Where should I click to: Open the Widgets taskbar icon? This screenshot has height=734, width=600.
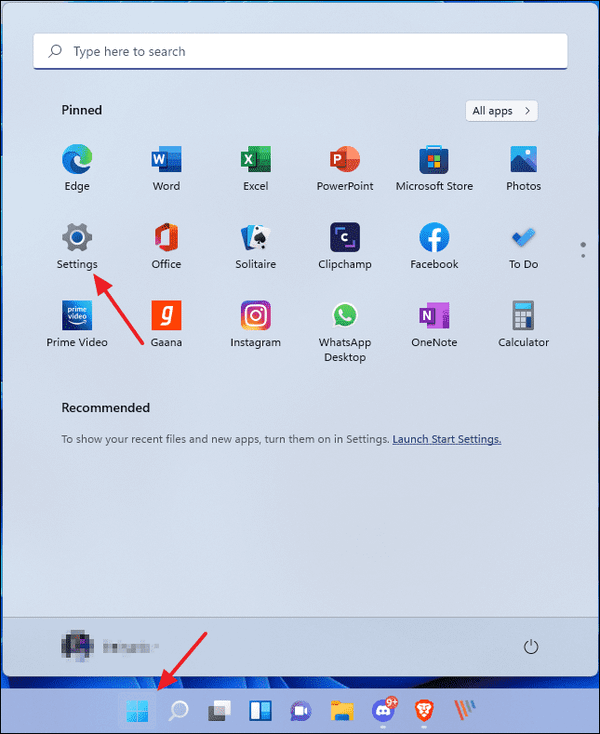pyautogui.click(x=260, y=711)
